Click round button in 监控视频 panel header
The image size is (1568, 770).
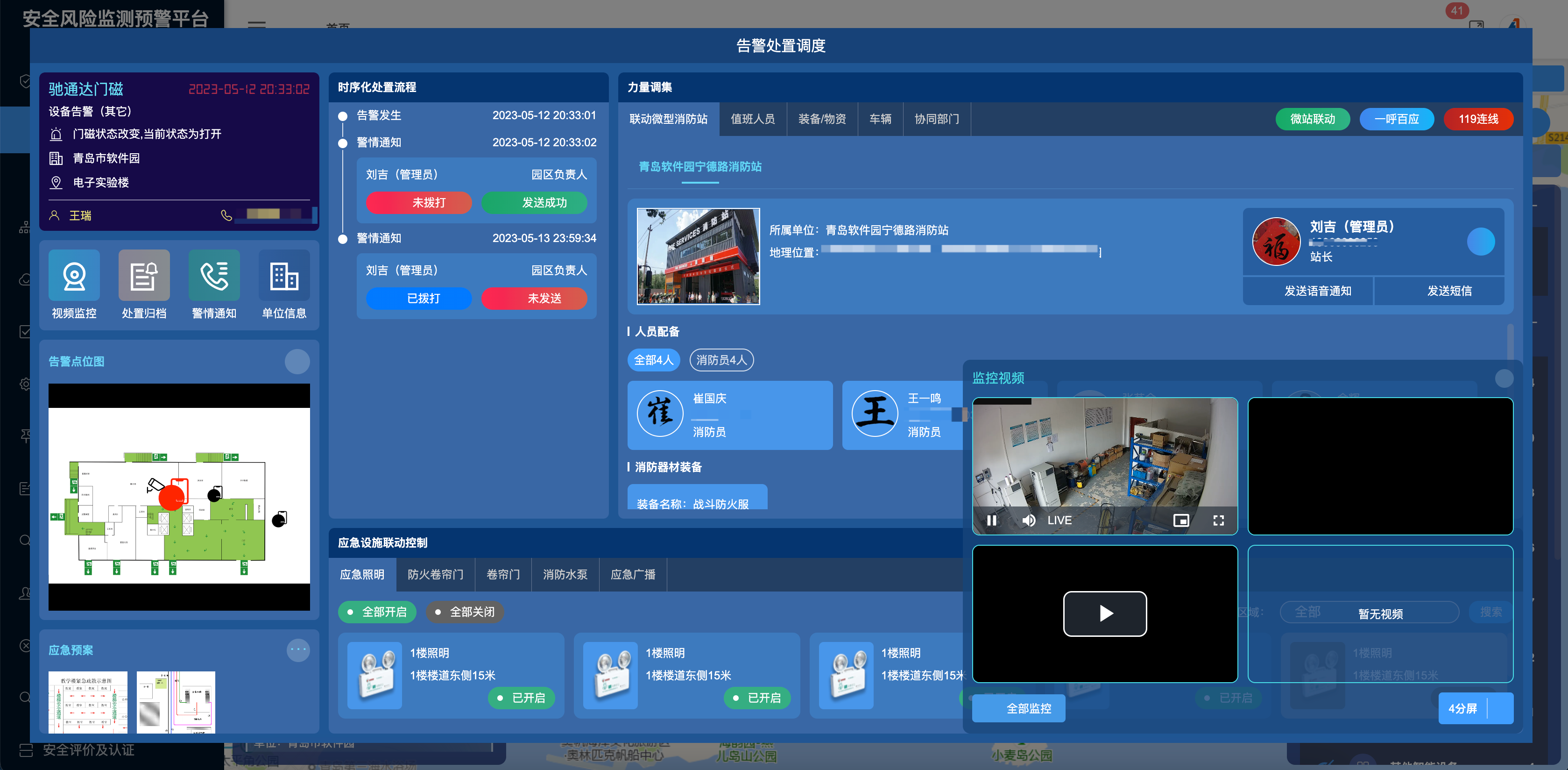(x=1504, y=378)
